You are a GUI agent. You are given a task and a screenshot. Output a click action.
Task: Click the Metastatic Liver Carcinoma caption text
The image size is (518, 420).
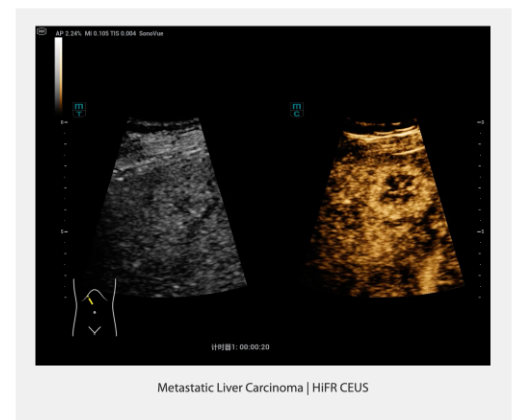[230, 388]
